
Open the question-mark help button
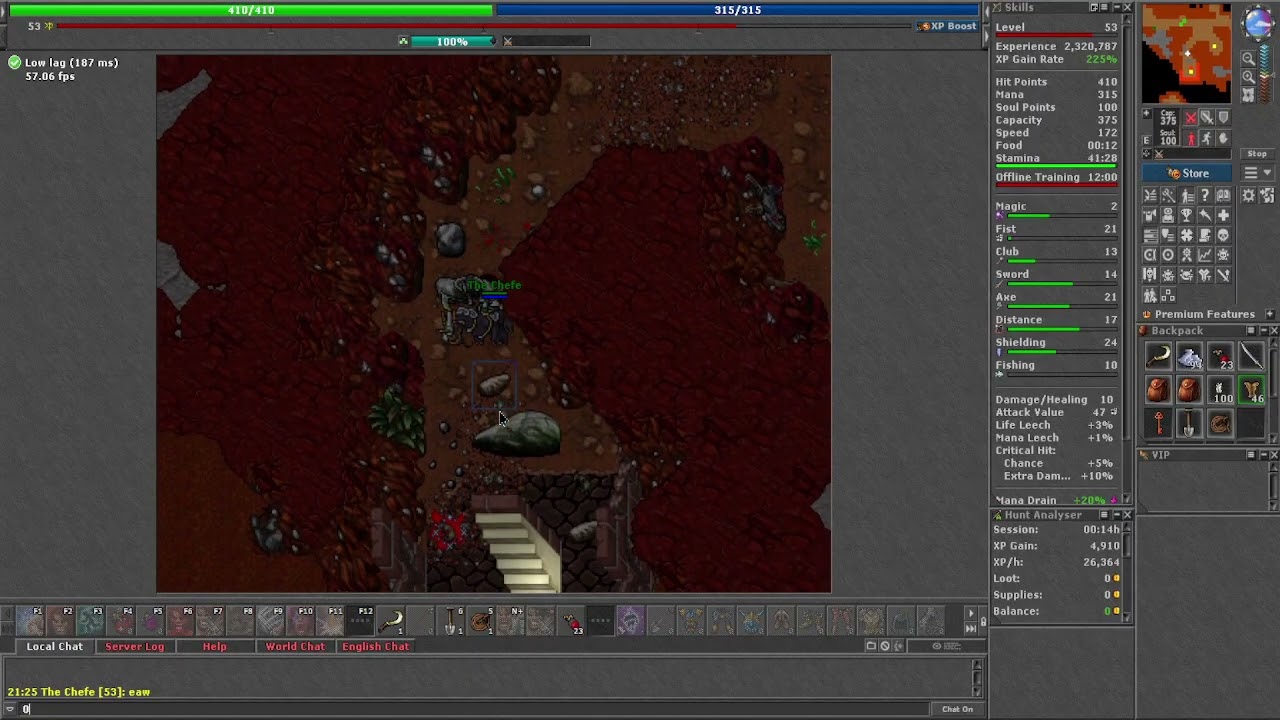[x=1205, y=196]
